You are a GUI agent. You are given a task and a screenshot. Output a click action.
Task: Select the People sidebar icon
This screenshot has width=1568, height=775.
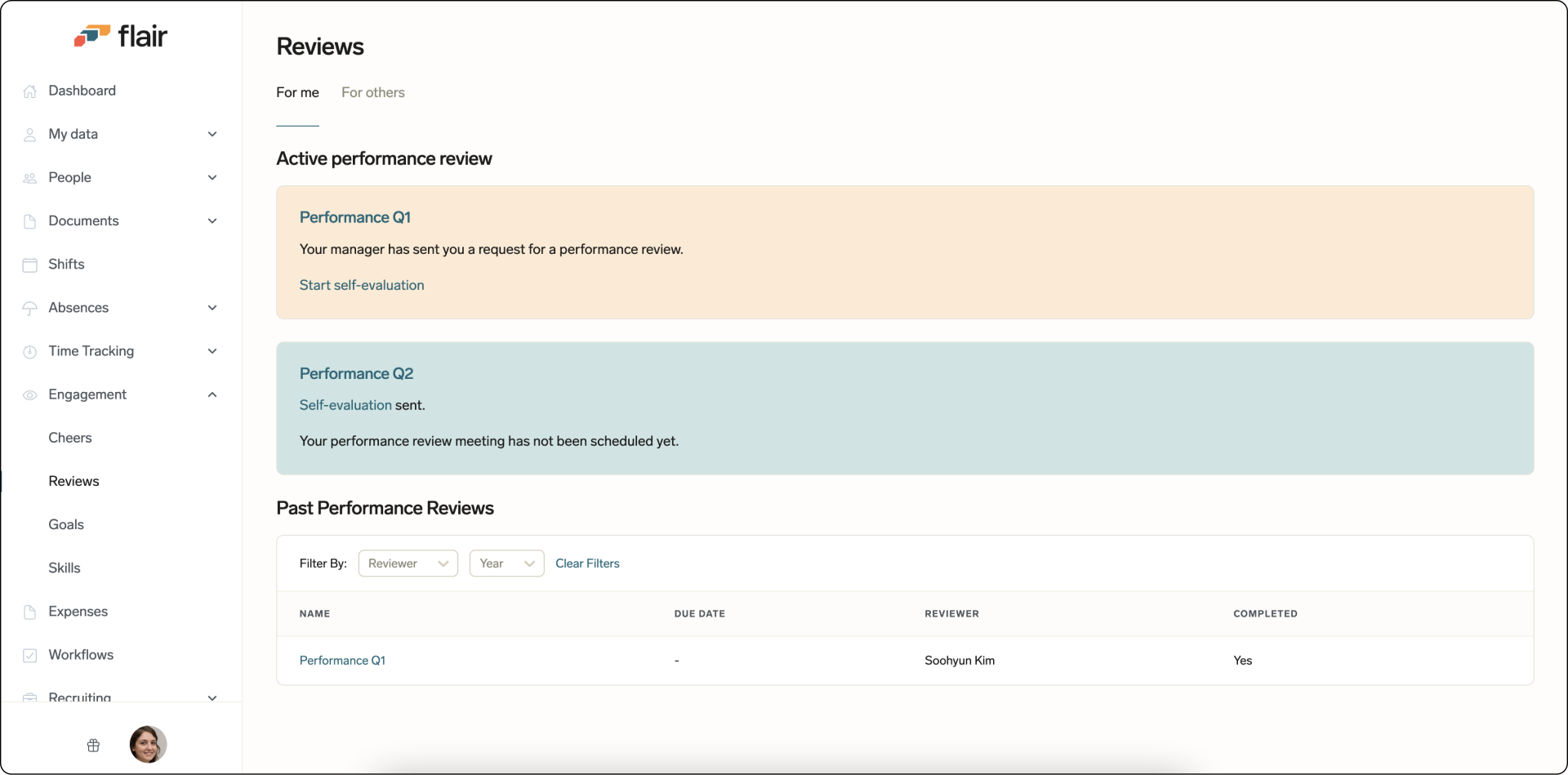30,177
